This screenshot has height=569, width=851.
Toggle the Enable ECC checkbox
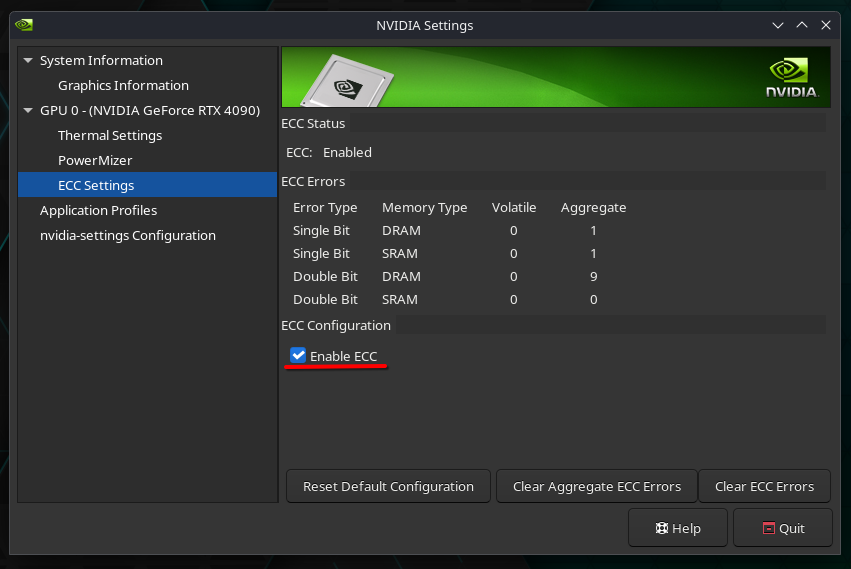[x=298, y=356]
